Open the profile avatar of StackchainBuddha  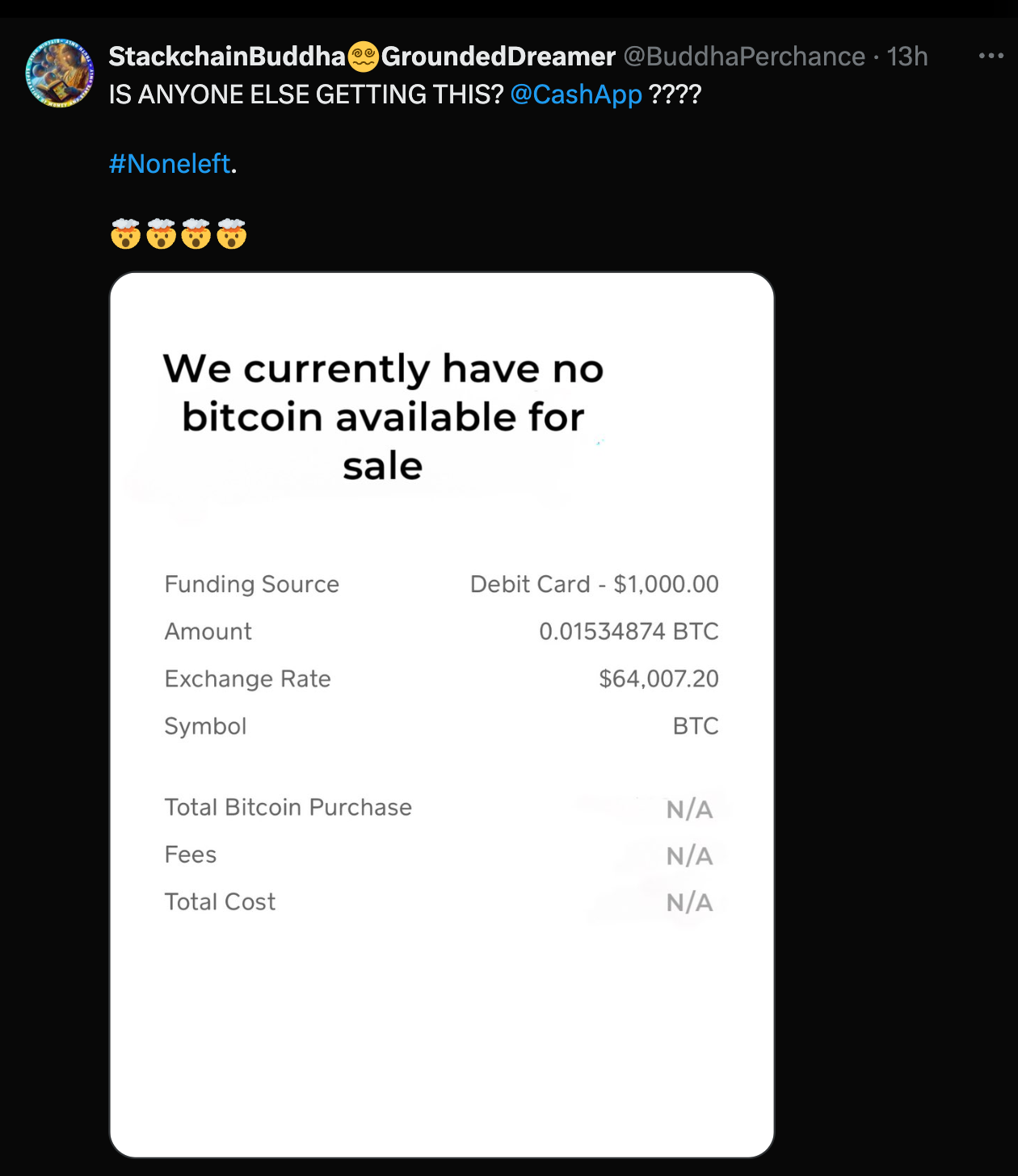click(x=60, y=73)
